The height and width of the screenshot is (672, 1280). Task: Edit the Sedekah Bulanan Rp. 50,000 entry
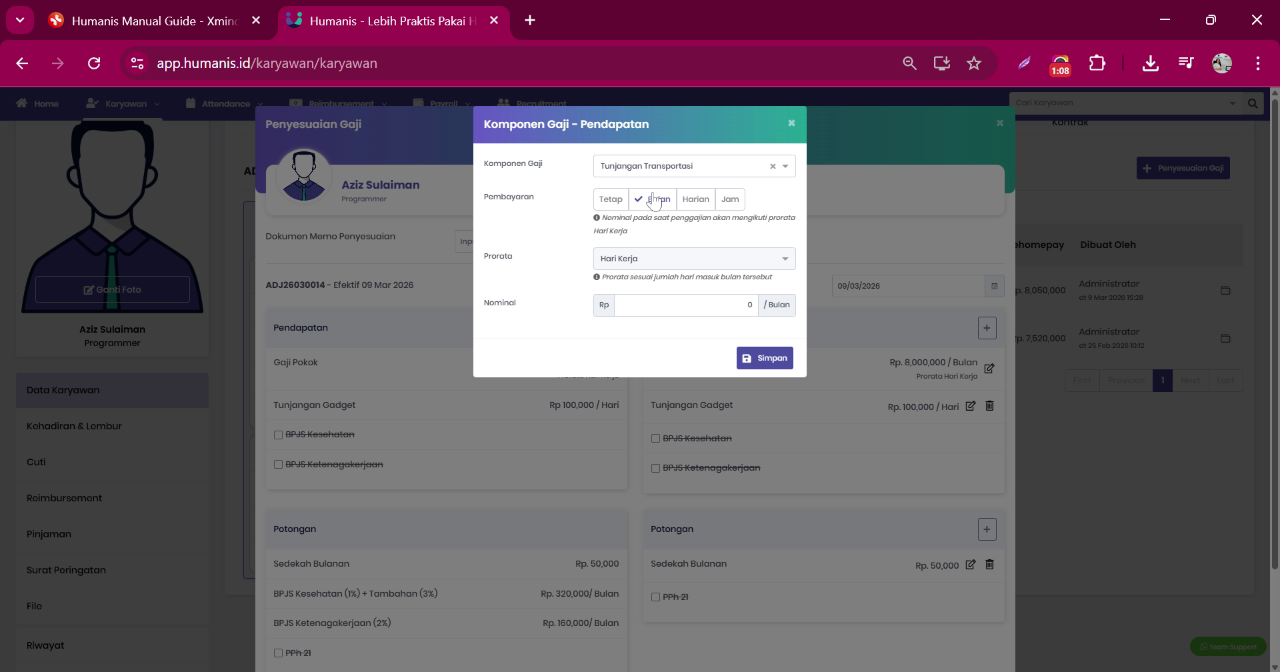point(970,564)
